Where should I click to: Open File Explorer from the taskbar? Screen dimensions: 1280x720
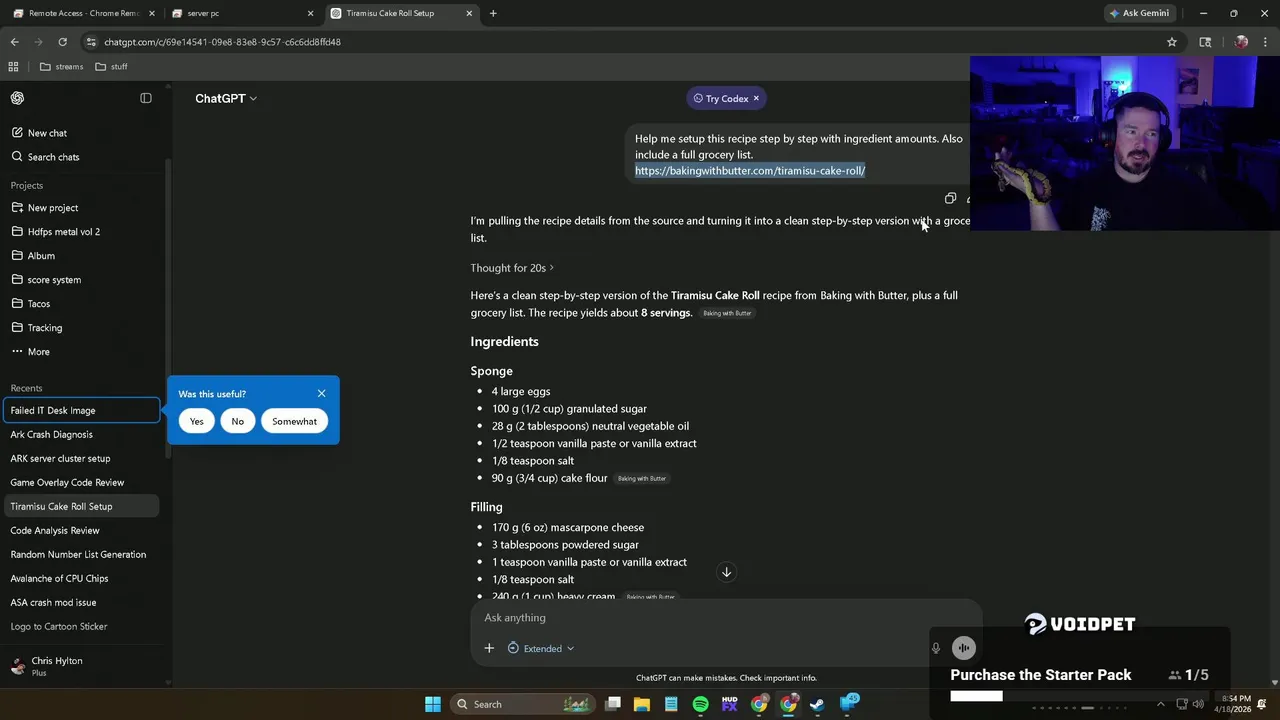pos(642,704)
